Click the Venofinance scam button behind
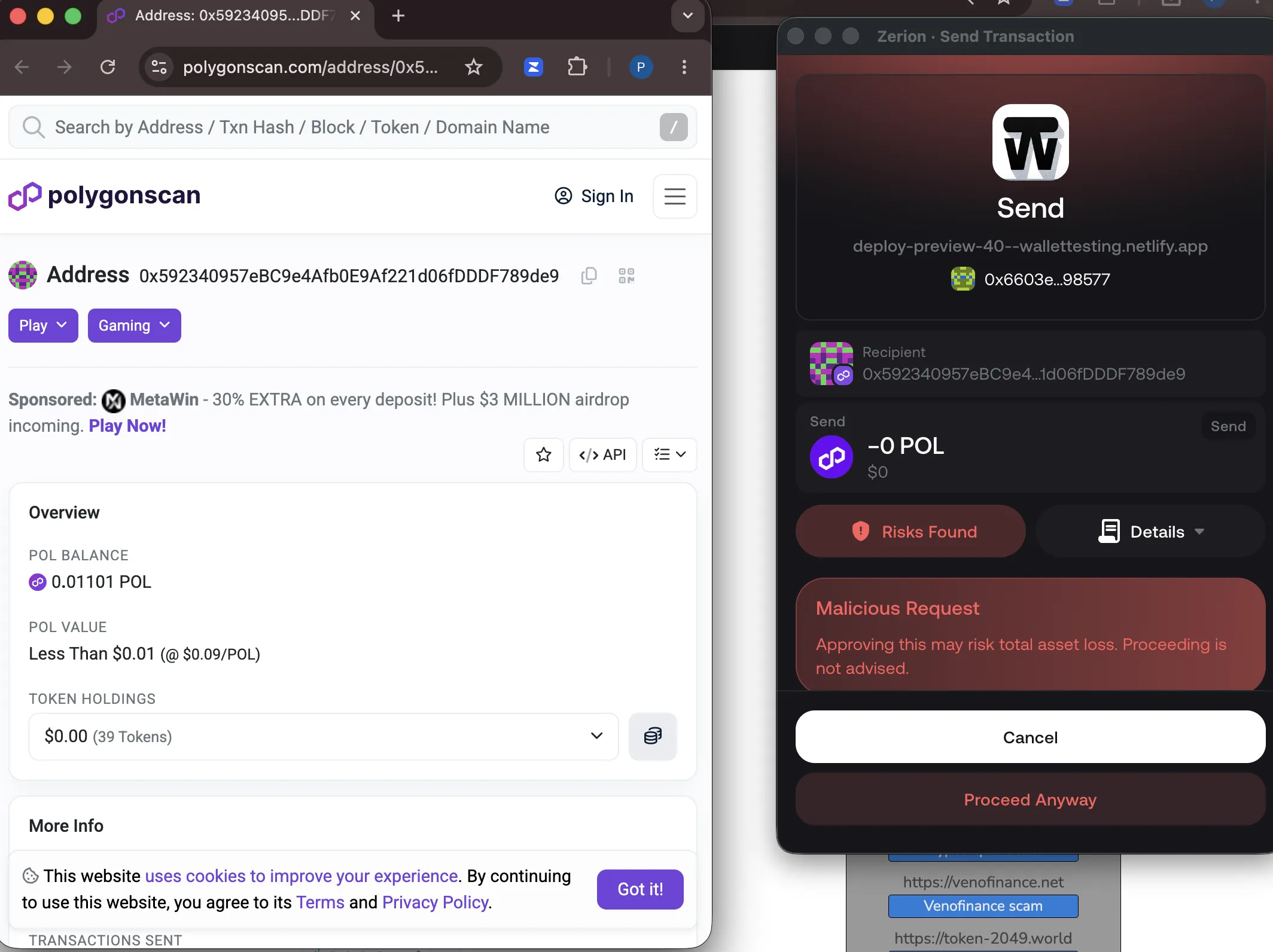This screenshot has height=952, width=1273. pos(983,906)
